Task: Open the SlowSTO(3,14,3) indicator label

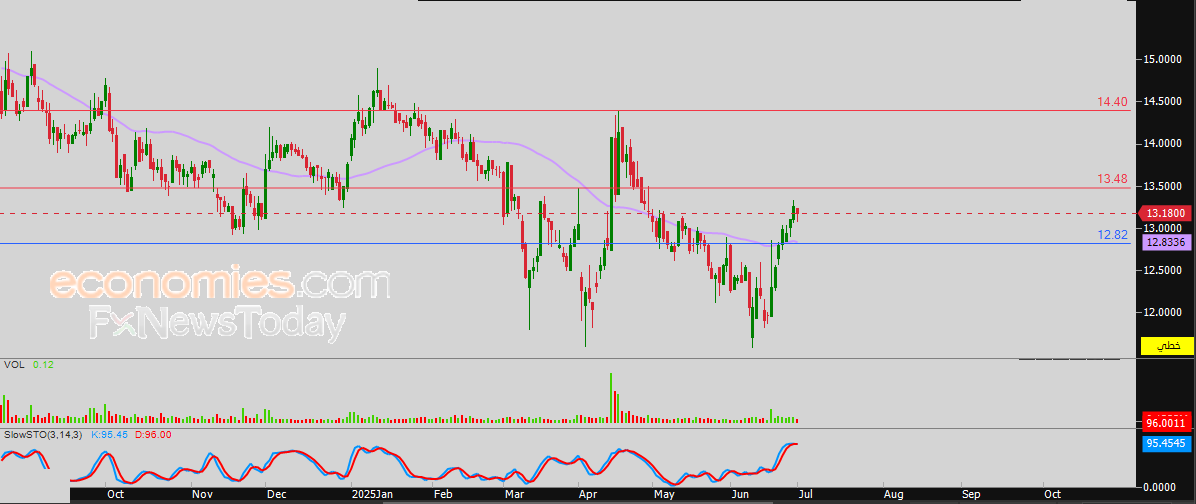Action: point(44,435)
